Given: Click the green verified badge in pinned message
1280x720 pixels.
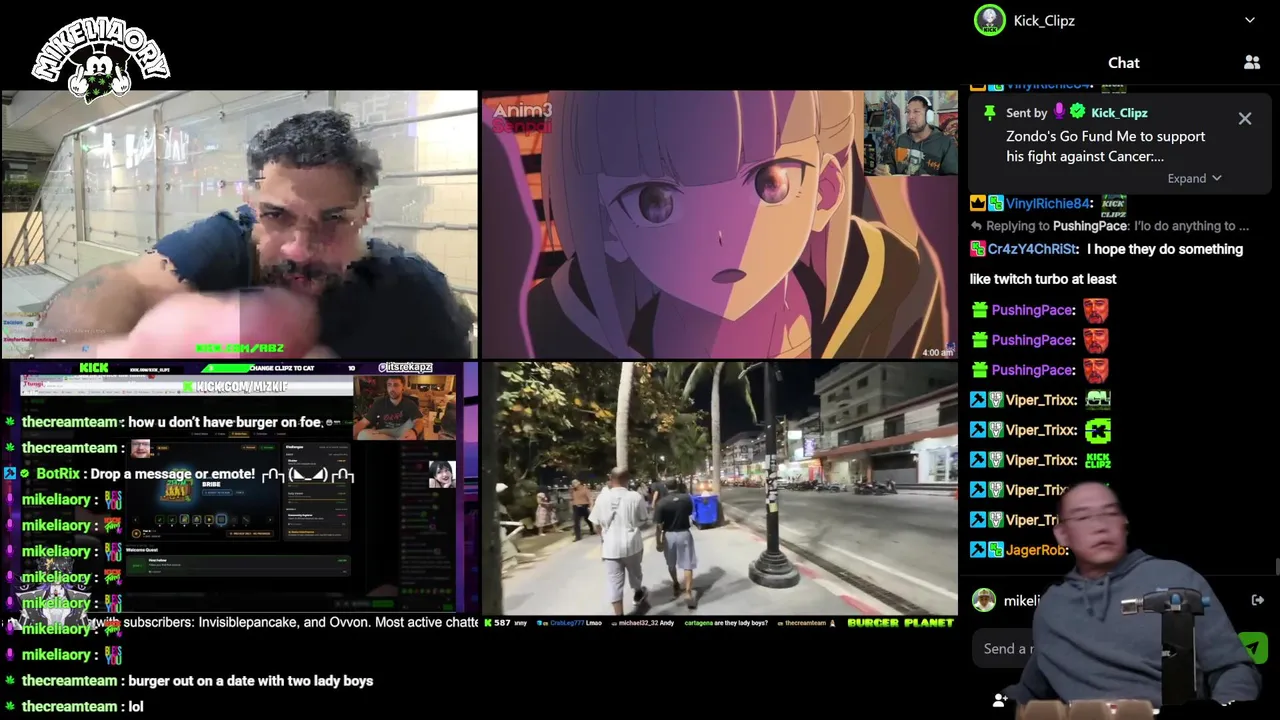Looking at the screenshot, I should tap(1078, 112).
